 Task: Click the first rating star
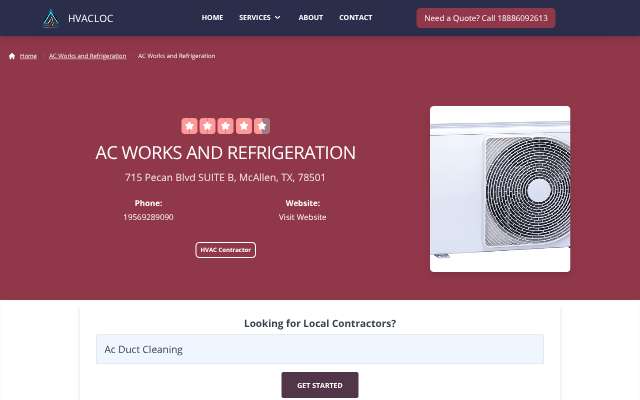[x=189, y=126]
